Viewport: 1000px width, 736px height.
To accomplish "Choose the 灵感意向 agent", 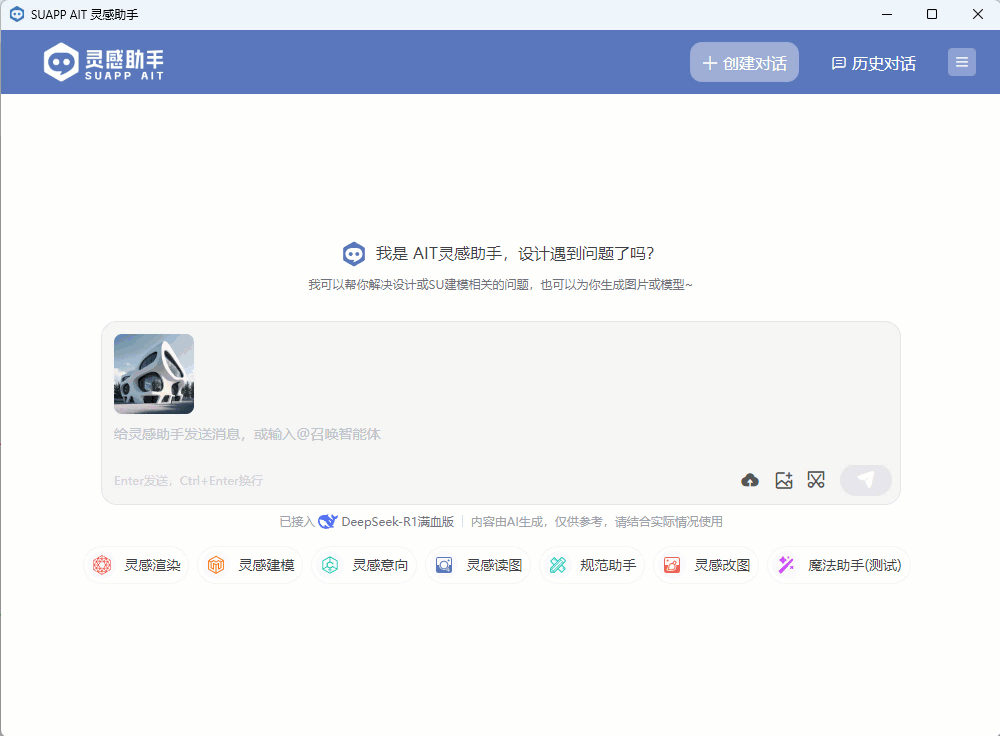I will pos(365,565).
